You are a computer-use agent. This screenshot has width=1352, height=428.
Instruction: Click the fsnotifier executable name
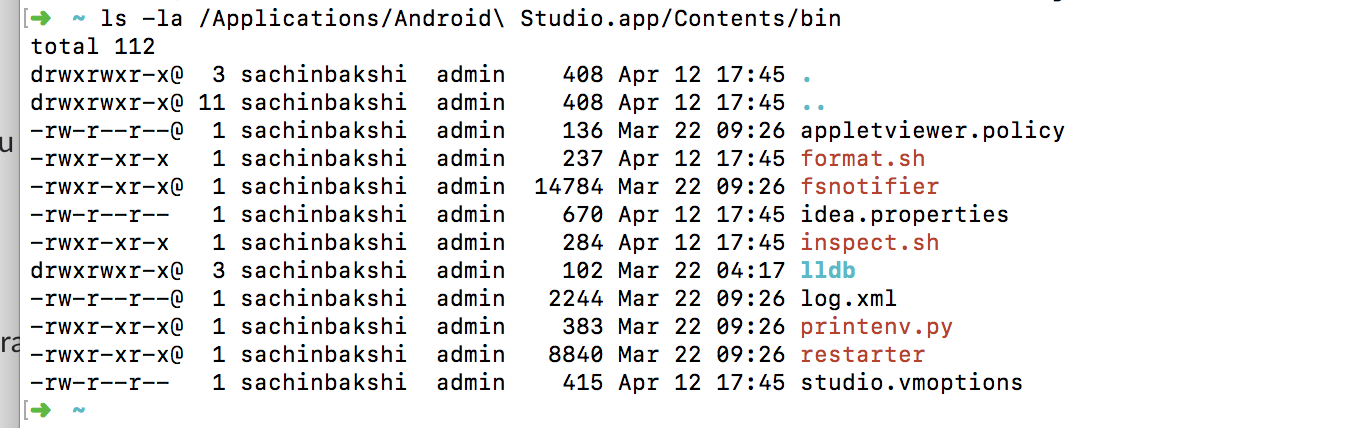pyautogui.click(x=870, y=187)
